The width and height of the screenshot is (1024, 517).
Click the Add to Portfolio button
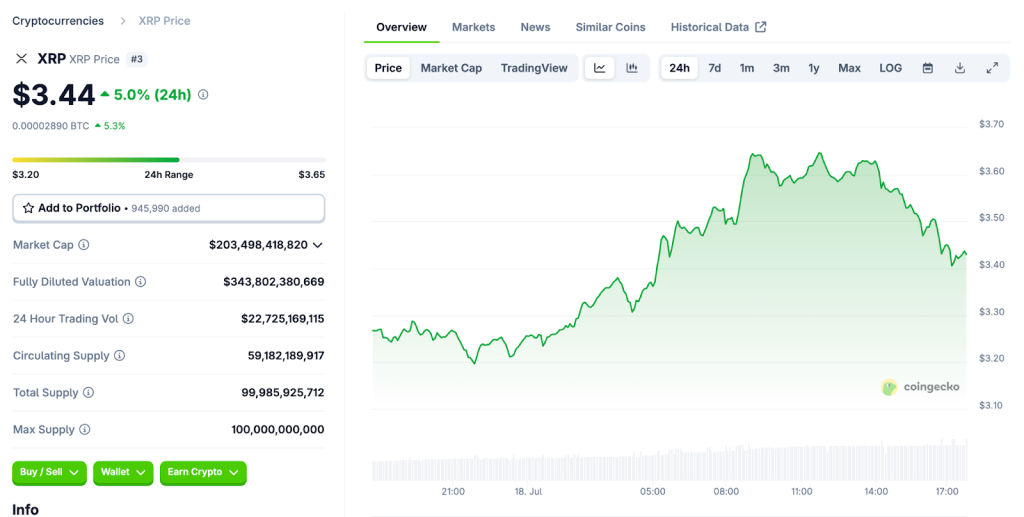click(168, 208)
